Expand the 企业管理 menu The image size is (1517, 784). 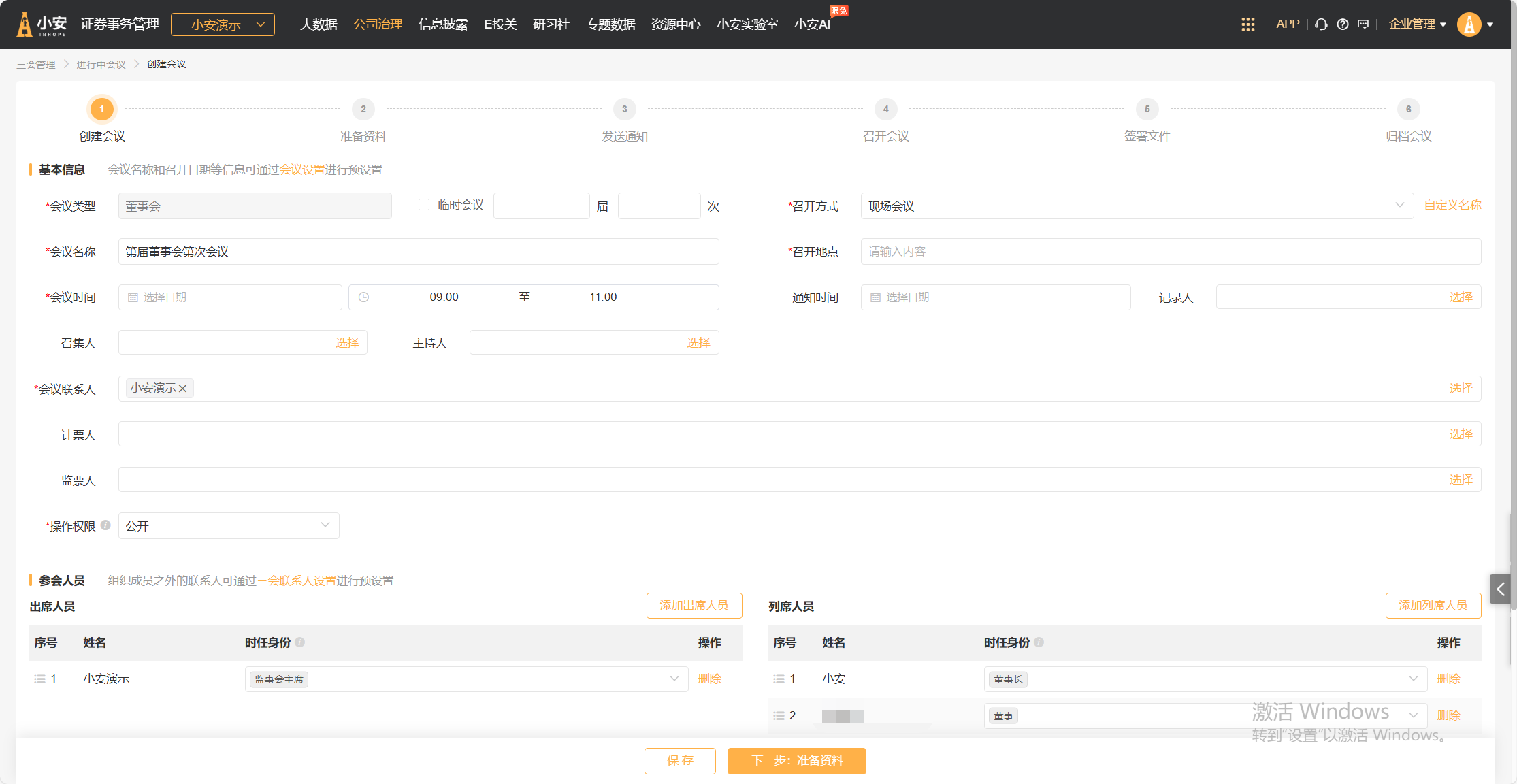point(1417,24)
